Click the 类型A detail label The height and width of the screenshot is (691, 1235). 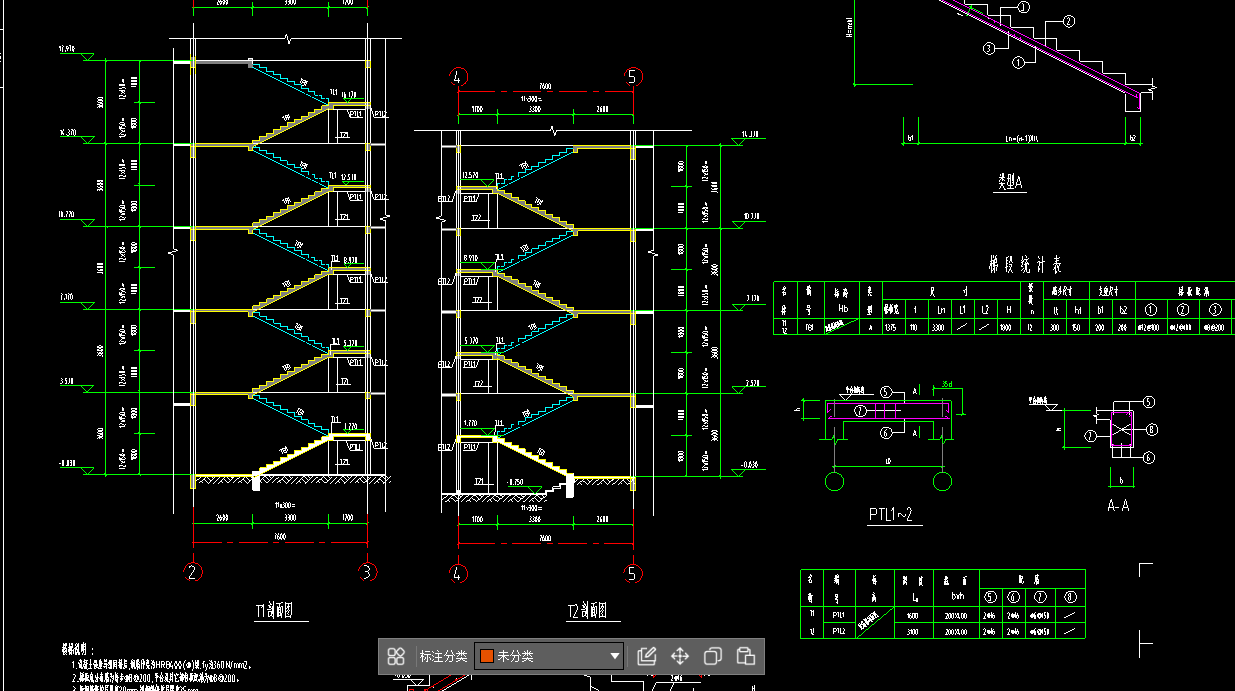tap(1011, 182)
